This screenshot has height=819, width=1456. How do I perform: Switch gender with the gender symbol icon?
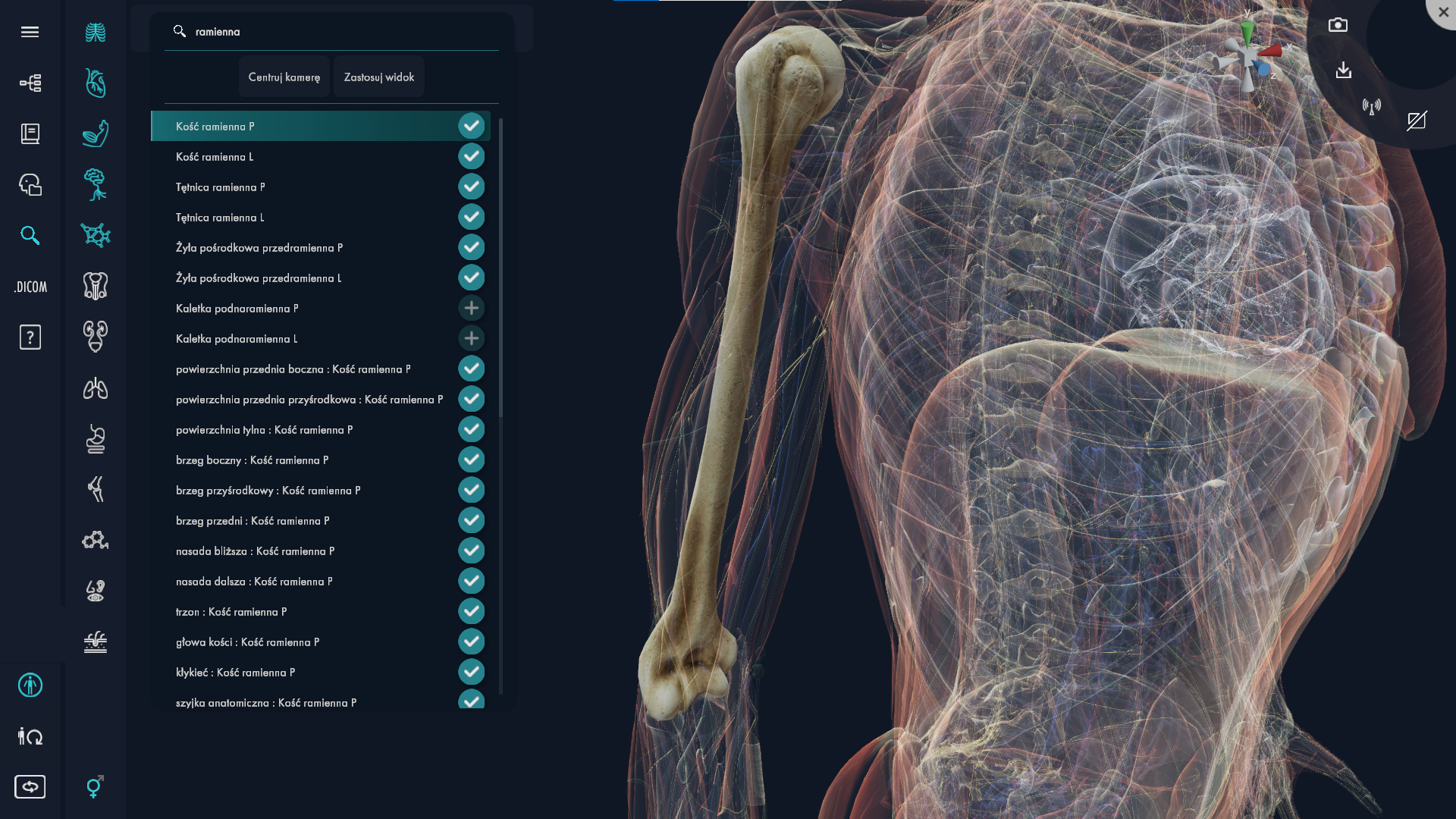click(95, 786)
